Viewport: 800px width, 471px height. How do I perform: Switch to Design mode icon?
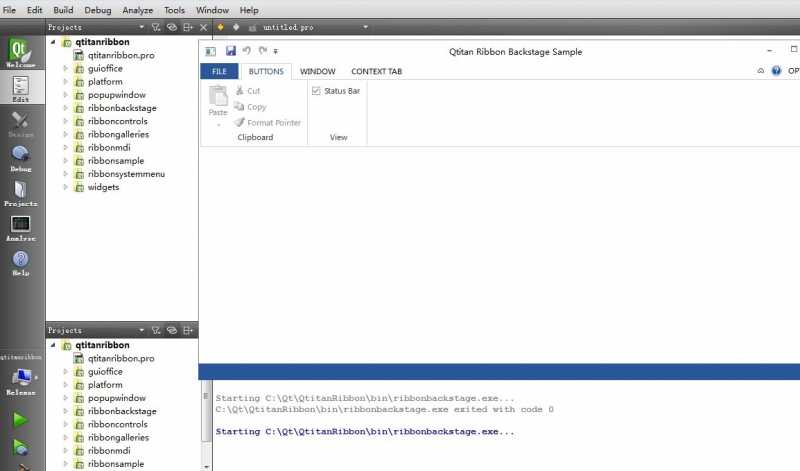[20, 125]
